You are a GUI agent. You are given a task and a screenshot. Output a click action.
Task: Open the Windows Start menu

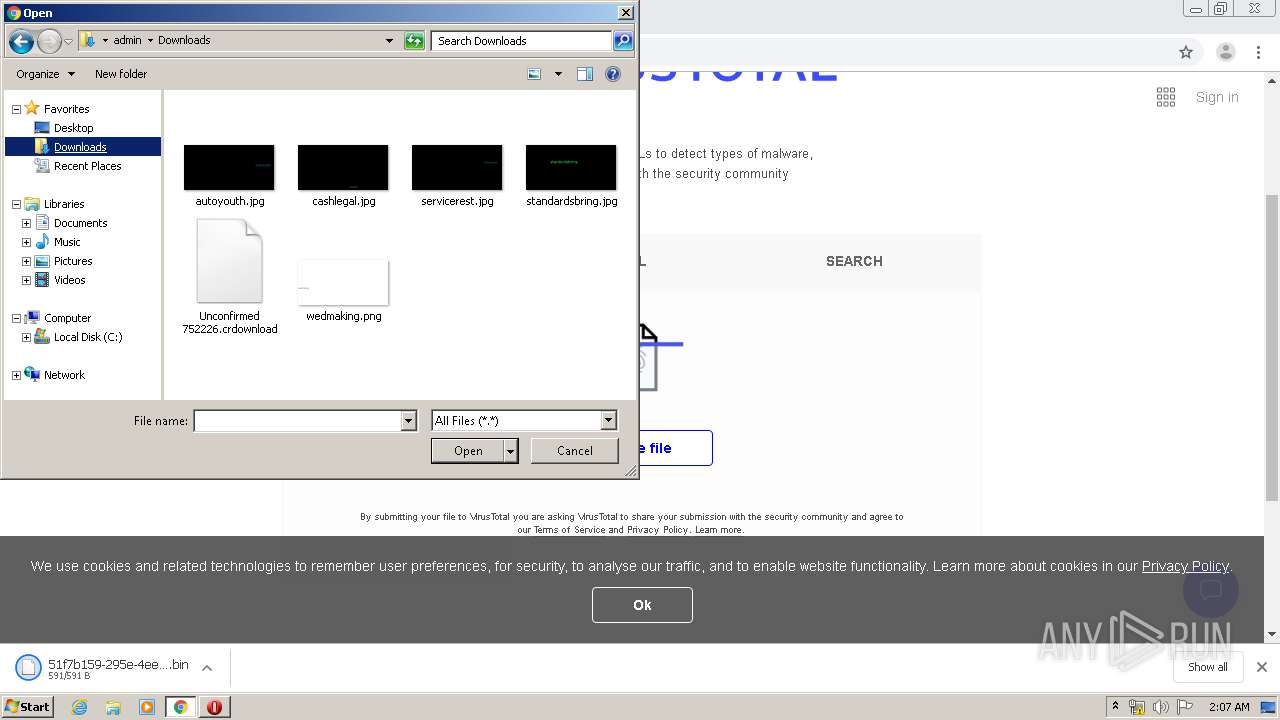[28, 706]
